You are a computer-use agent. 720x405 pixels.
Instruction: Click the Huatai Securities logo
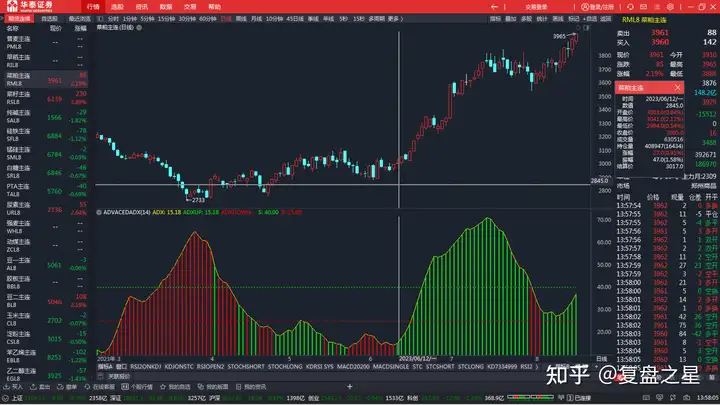click(x=29, y=6)
